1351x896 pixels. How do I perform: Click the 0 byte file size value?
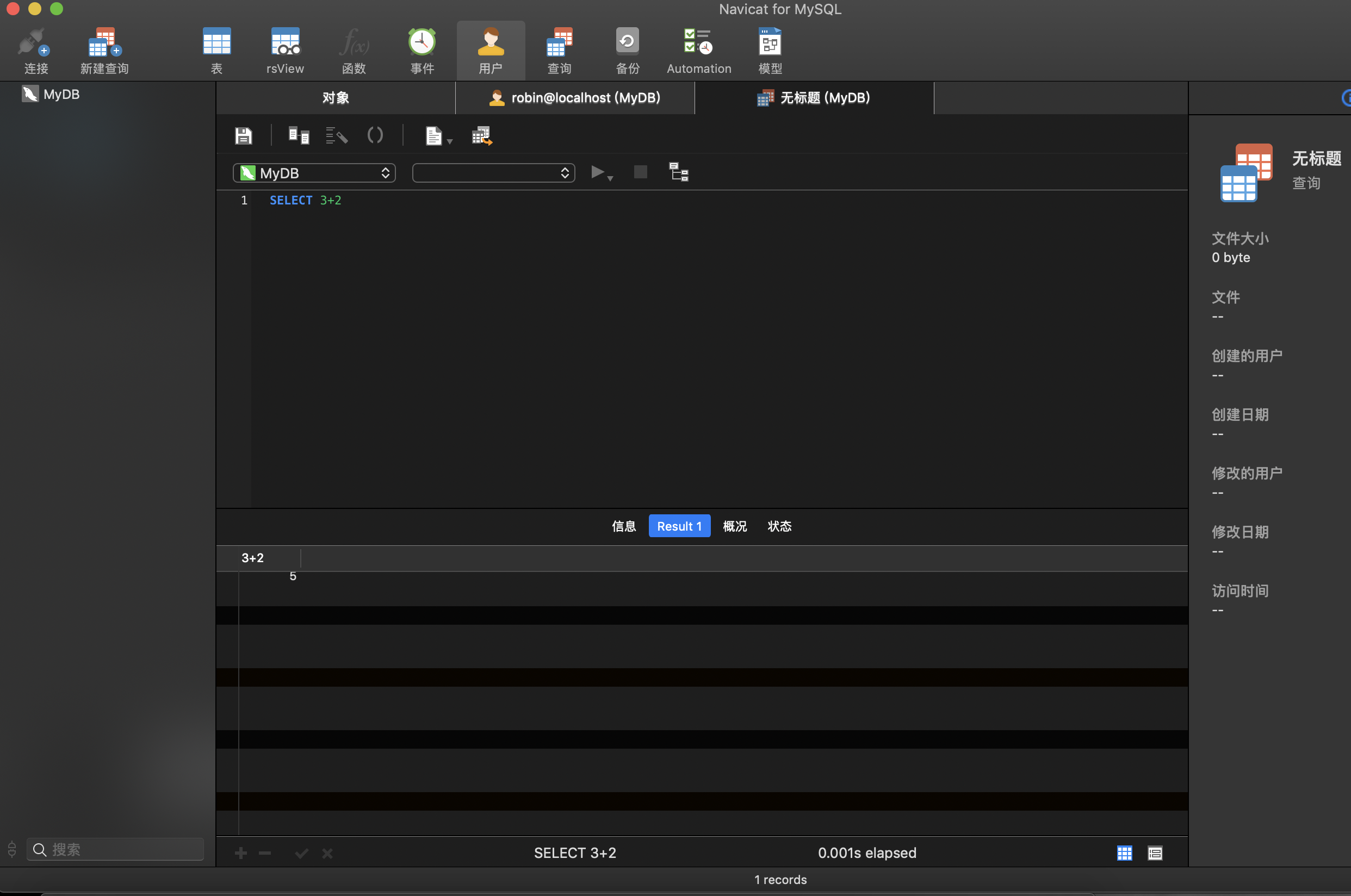point(1230,257)
